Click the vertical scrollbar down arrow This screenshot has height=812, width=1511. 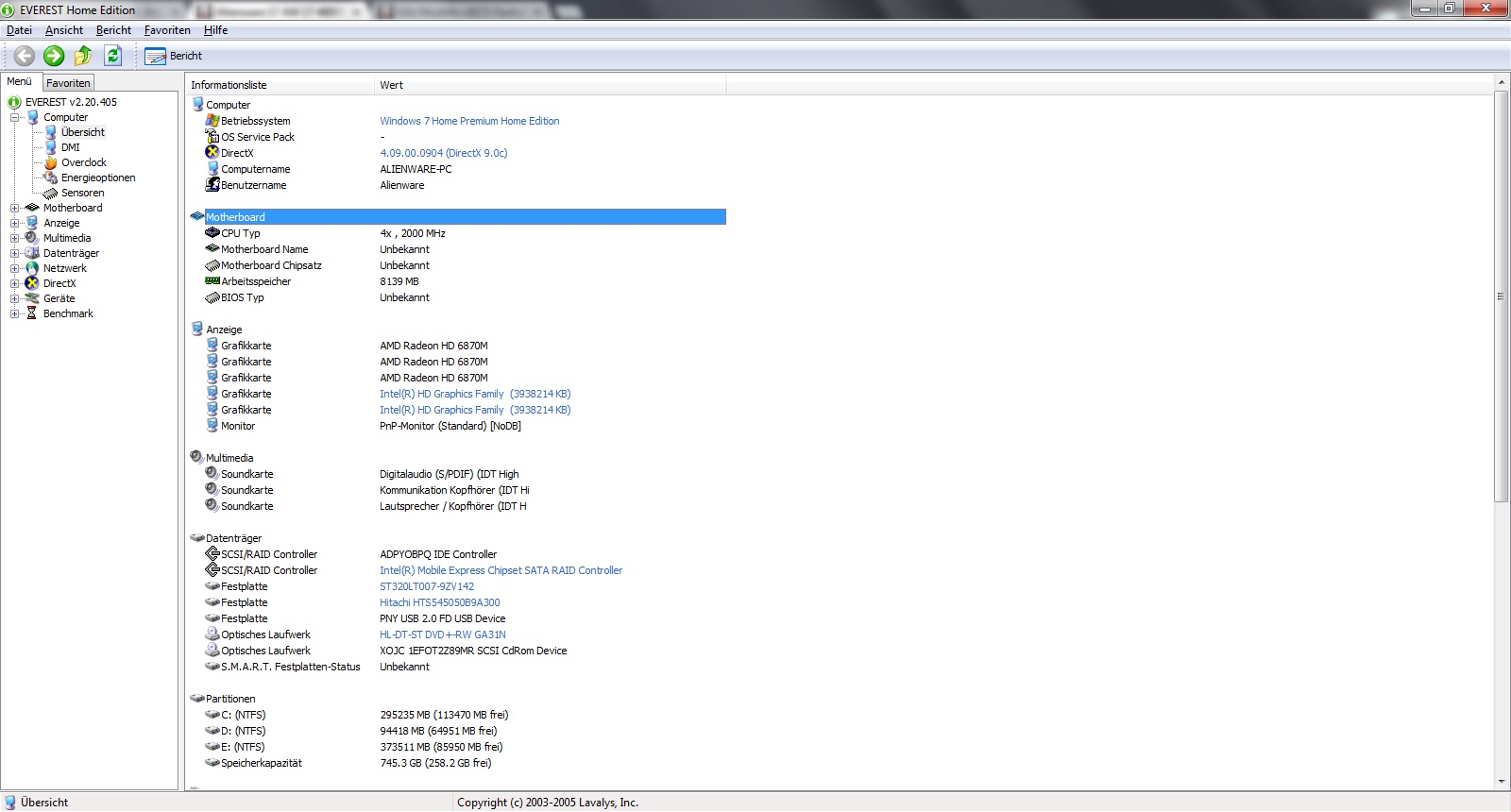tap(1502, 782)
